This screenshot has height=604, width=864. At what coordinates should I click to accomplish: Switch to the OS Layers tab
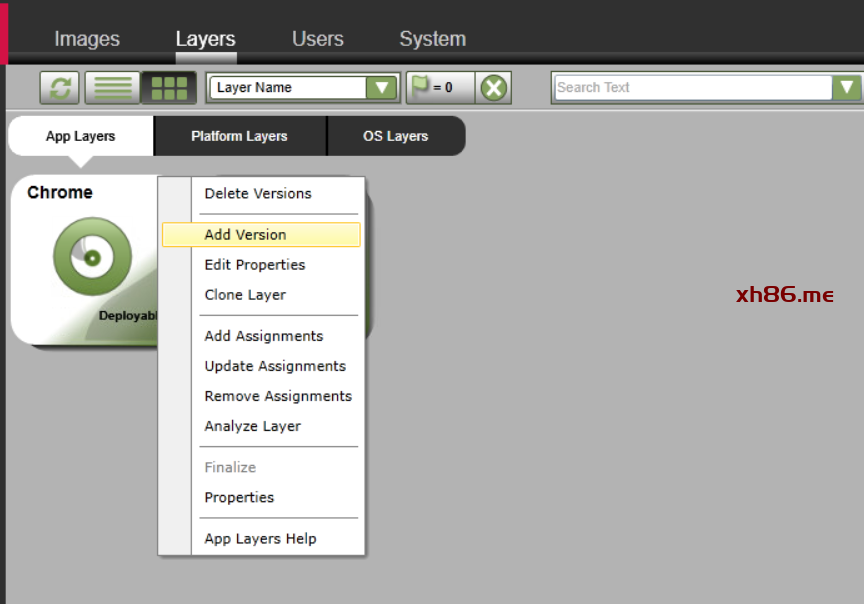coord(395,136)
